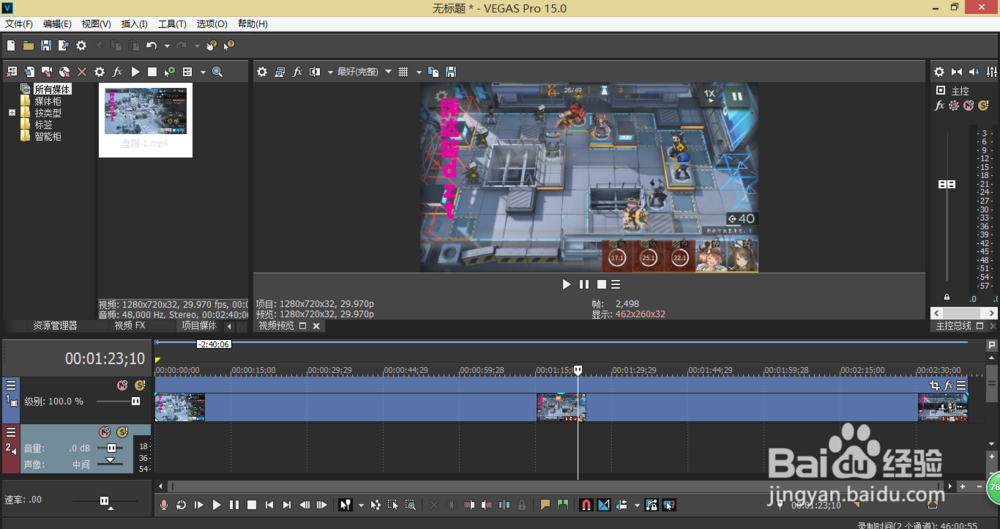This screenshot has width=1000, height=529.
Task: Arm recording with microphone icon
Action: point(164,505)
